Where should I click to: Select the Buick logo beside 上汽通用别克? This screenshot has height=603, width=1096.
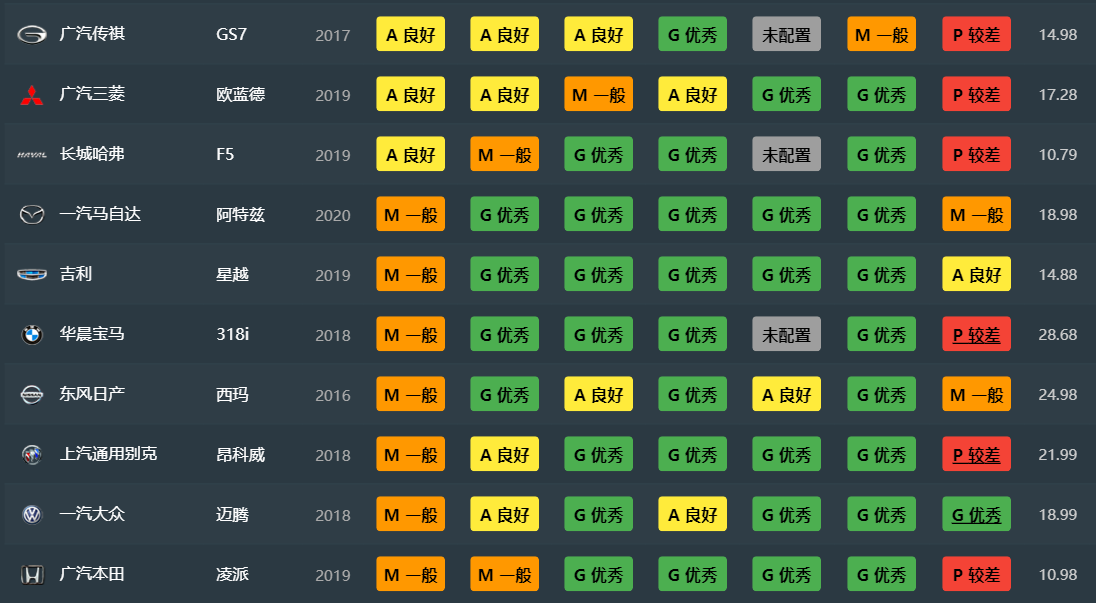click(x=32, y=455)
